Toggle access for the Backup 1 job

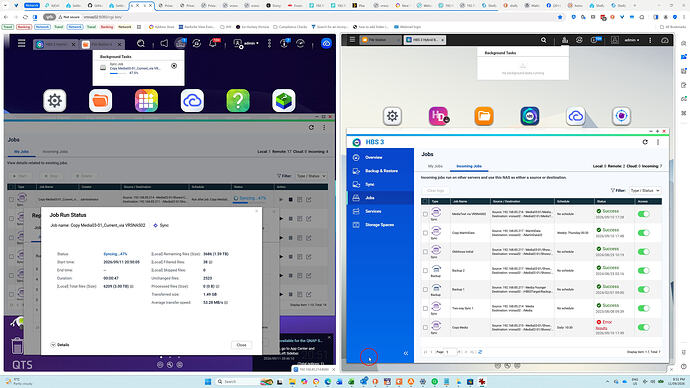pyautogui.click(x=643, y=289)
